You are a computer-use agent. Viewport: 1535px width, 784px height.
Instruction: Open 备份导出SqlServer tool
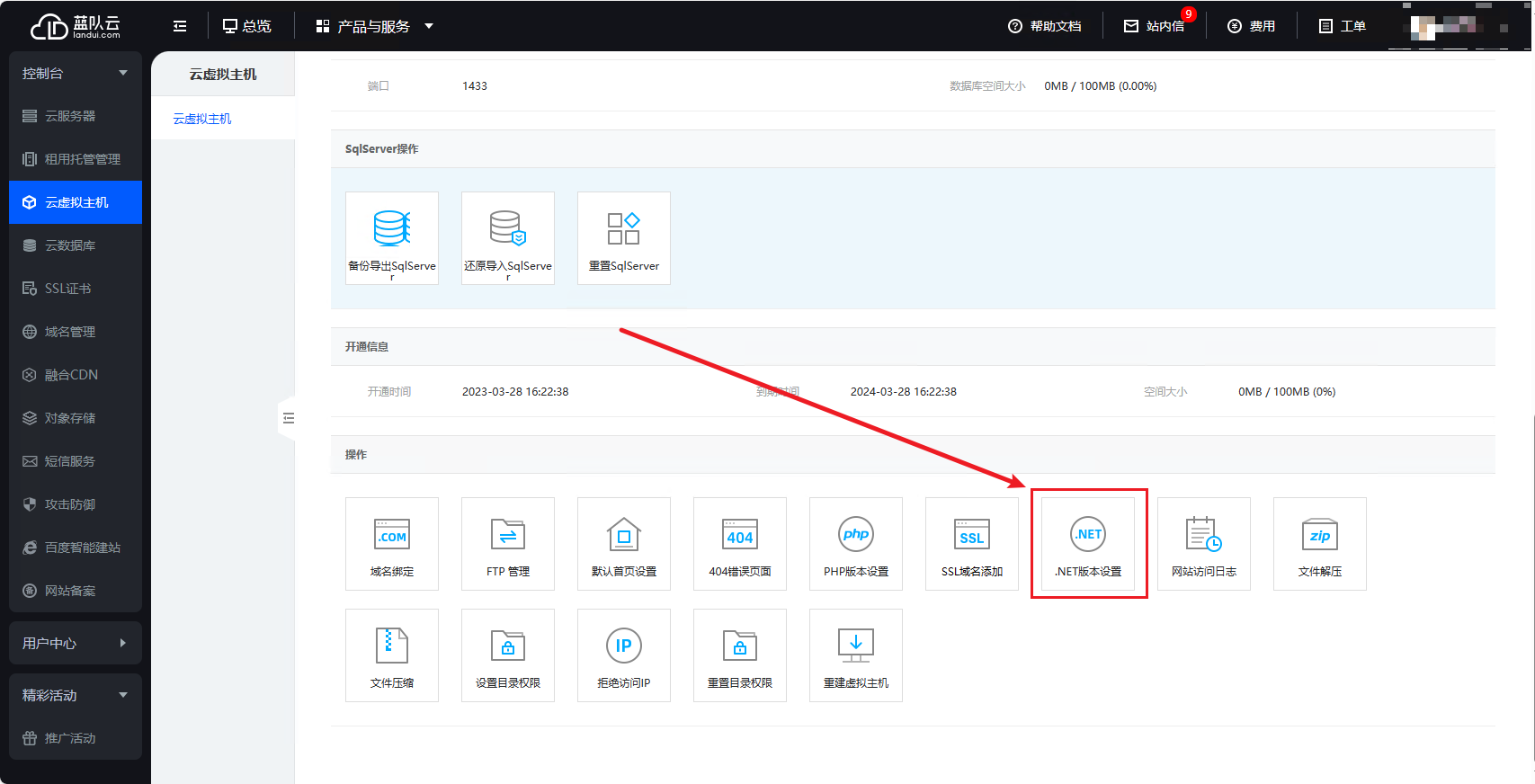pyautogui.click(x=392, y=237)
